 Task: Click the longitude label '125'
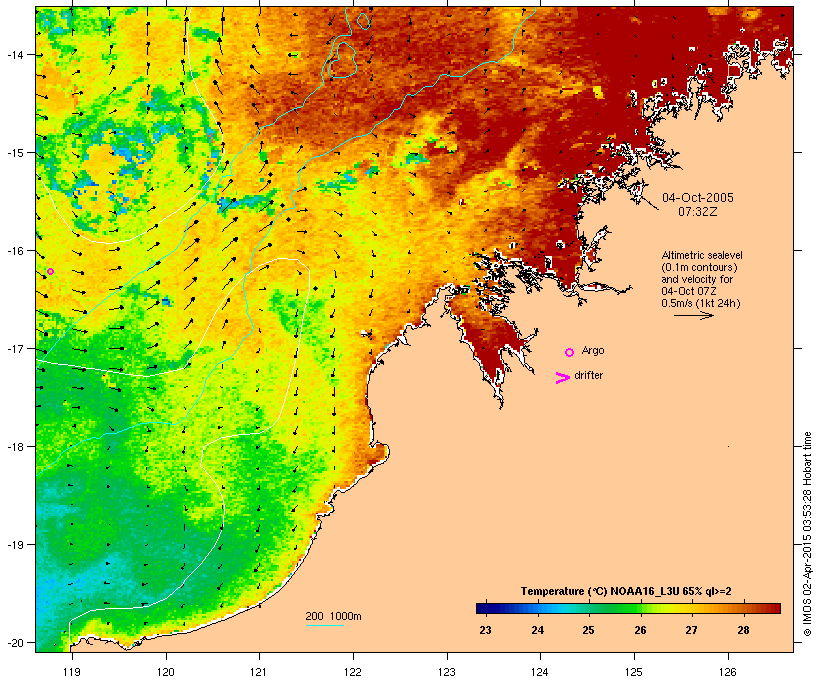[634, 672]
